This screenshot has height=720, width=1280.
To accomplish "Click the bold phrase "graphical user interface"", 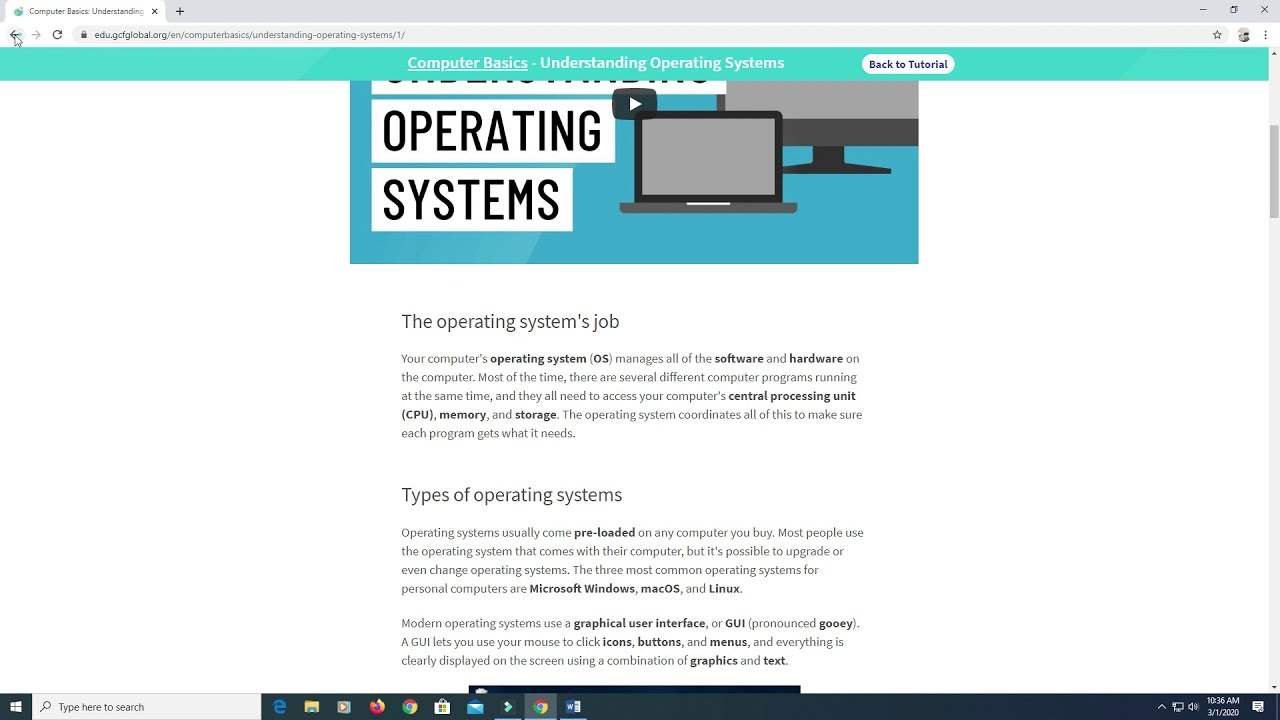I will (639, 623).
